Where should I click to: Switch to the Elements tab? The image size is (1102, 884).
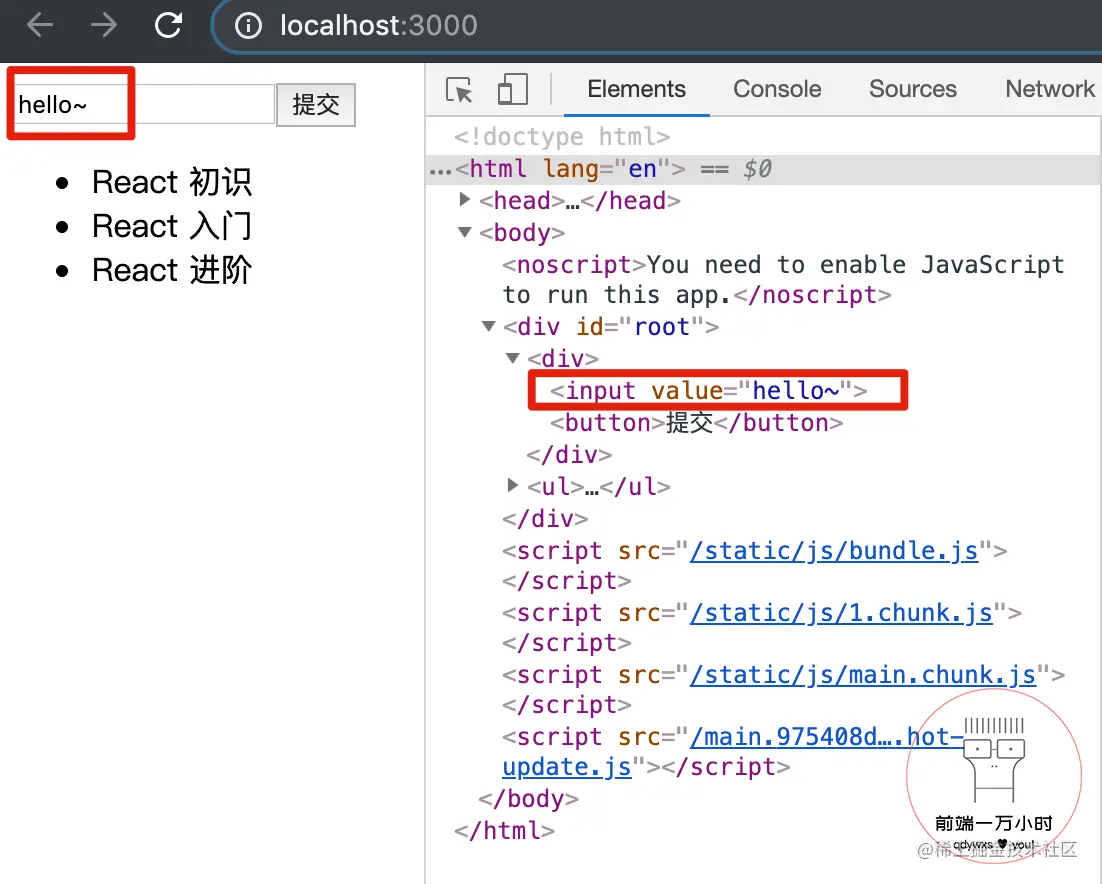pyautogui.click(x=636, y=89)
